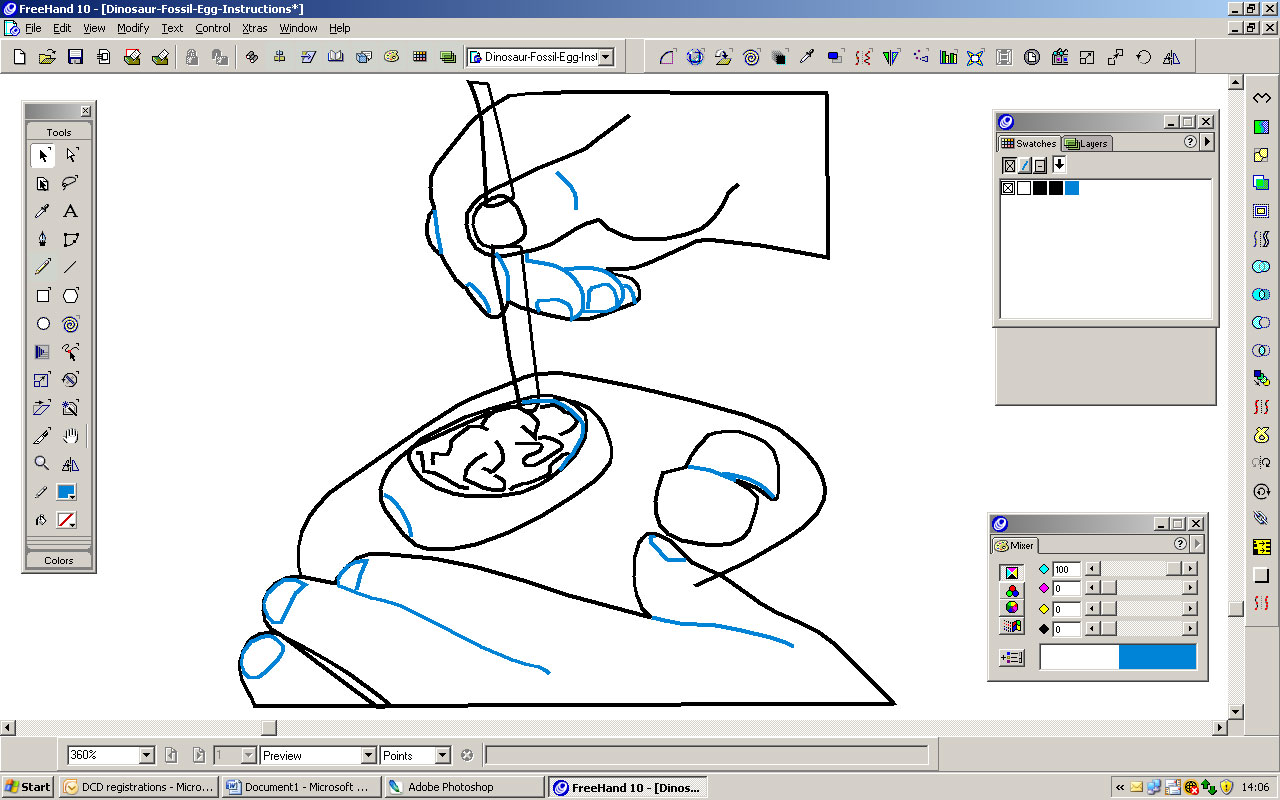Screen dimensions: 1280x800
Task: Click the Save floppy disk icon
Action: (x=75, y=57)
